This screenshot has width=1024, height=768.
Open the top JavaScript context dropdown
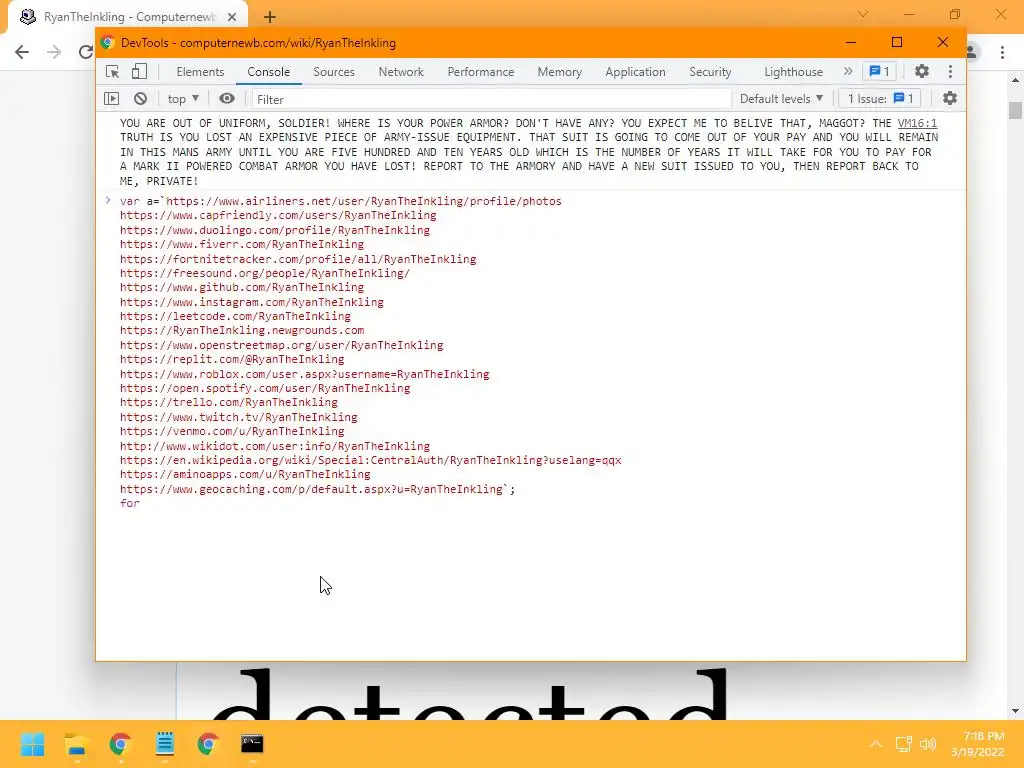(x=183, y=99)
